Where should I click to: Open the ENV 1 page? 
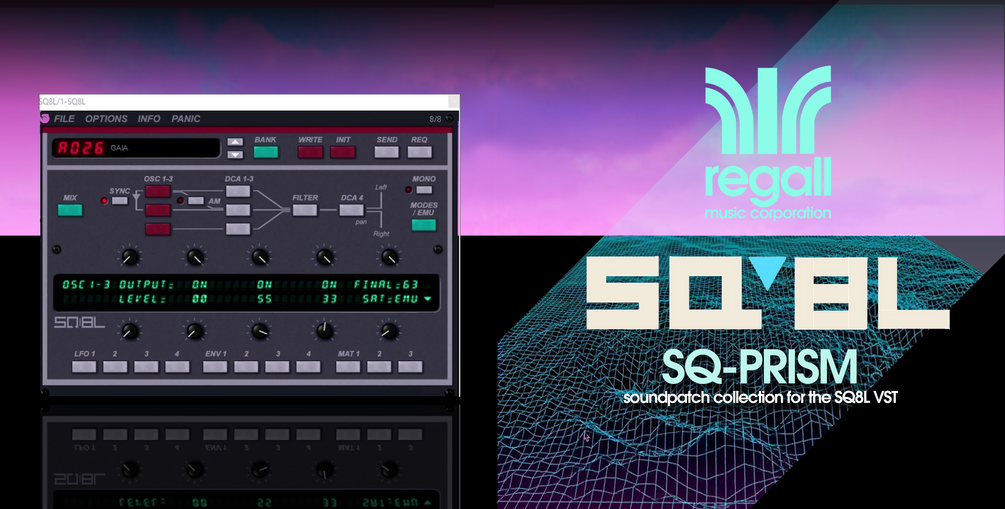point(215,367)
